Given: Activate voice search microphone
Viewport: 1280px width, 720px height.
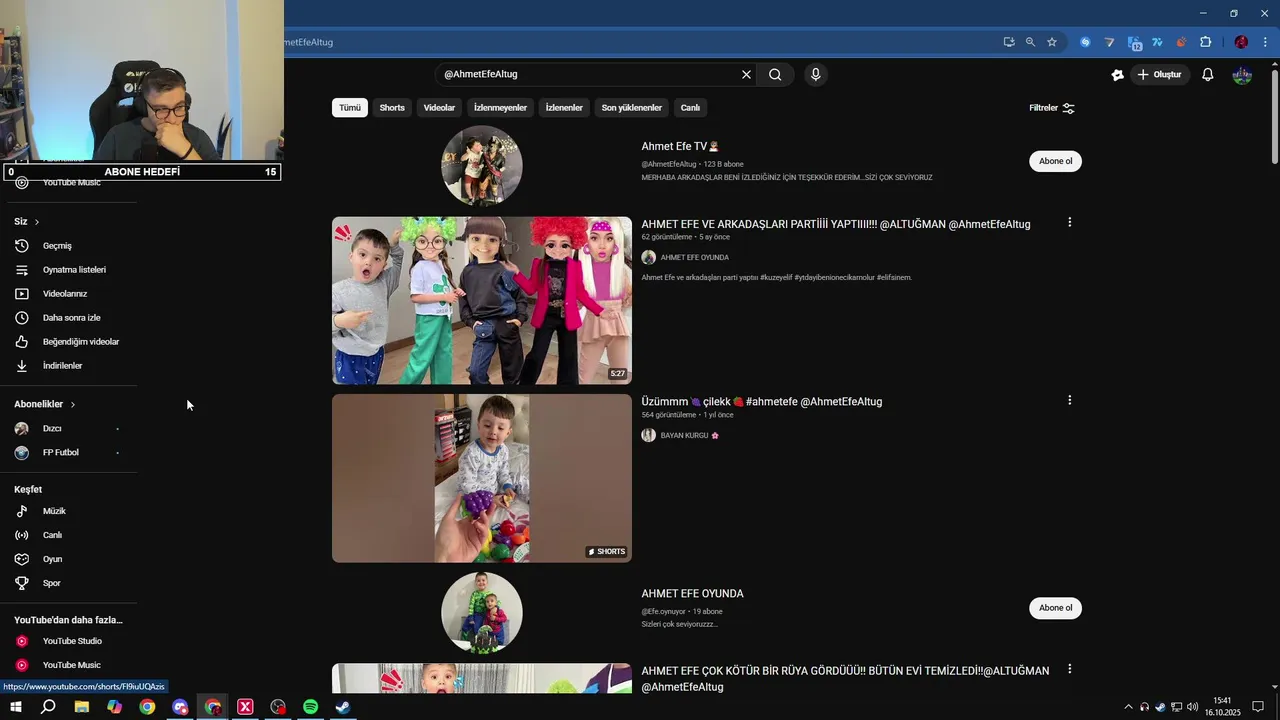Looking at the screenshot, I should tap(816, 74).
